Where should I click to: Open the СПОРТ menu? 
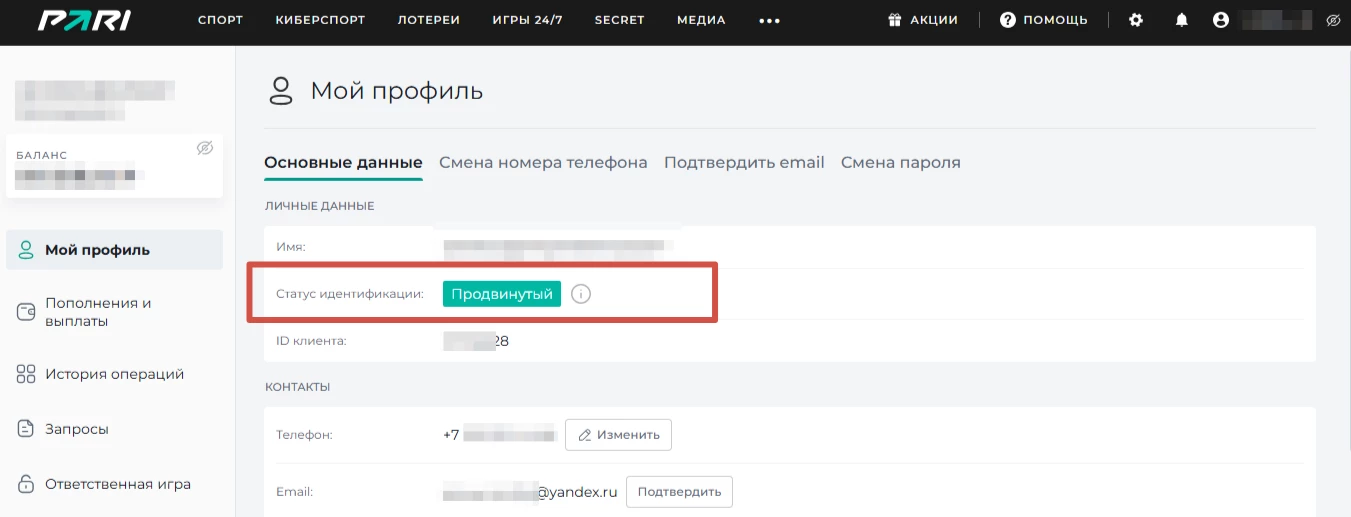221,20
